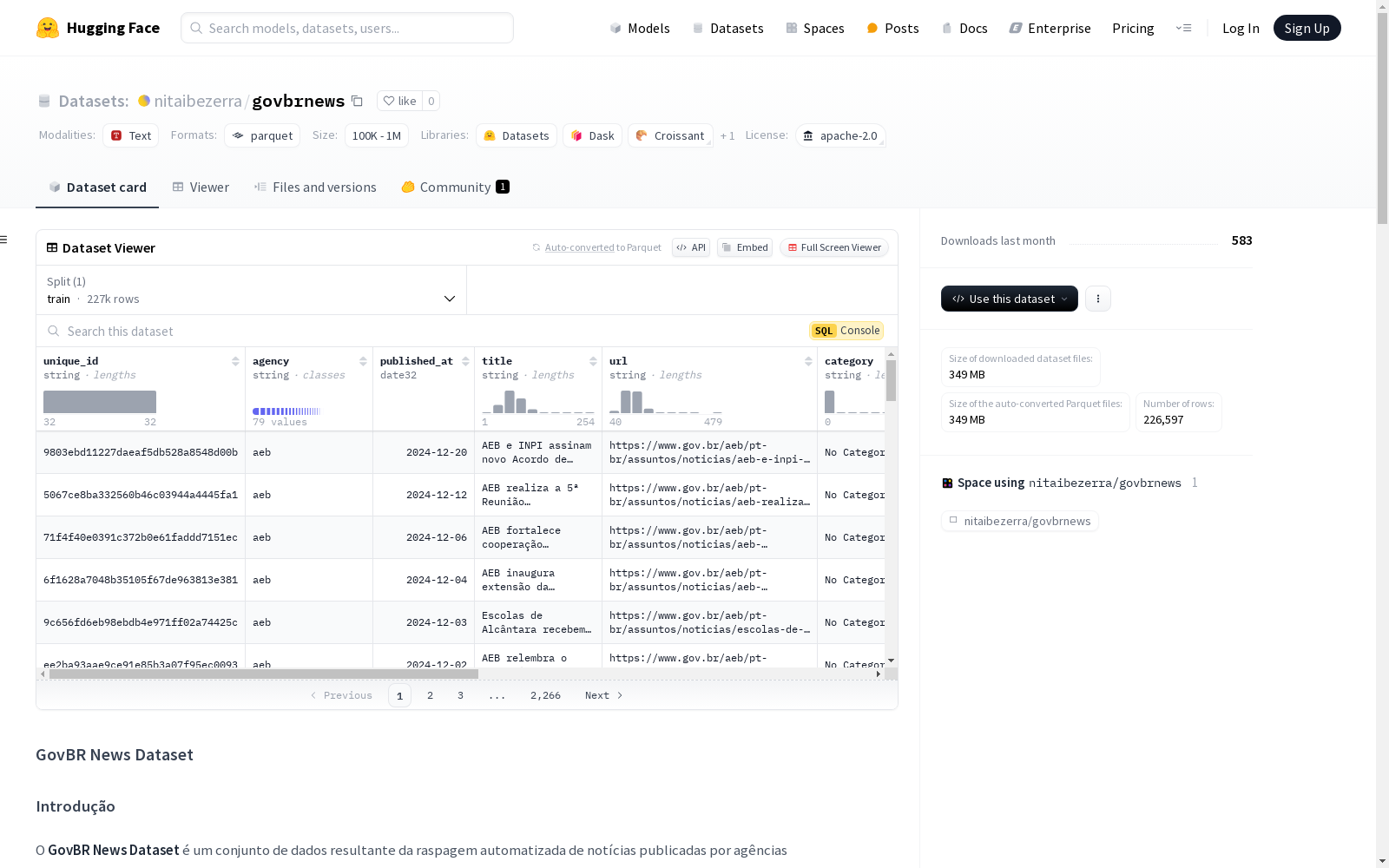The width and height of the screenshot is (1389, 868).
Task: Sort by url column icon
Action: point(808,361)
